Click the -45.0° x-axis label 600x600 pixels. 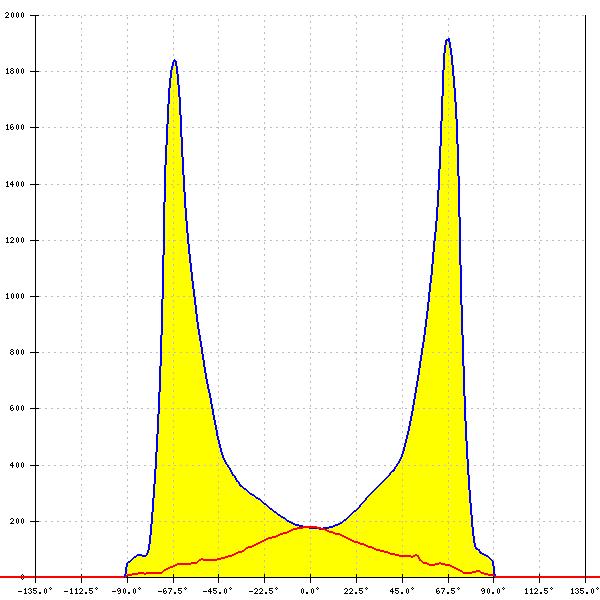218,591
